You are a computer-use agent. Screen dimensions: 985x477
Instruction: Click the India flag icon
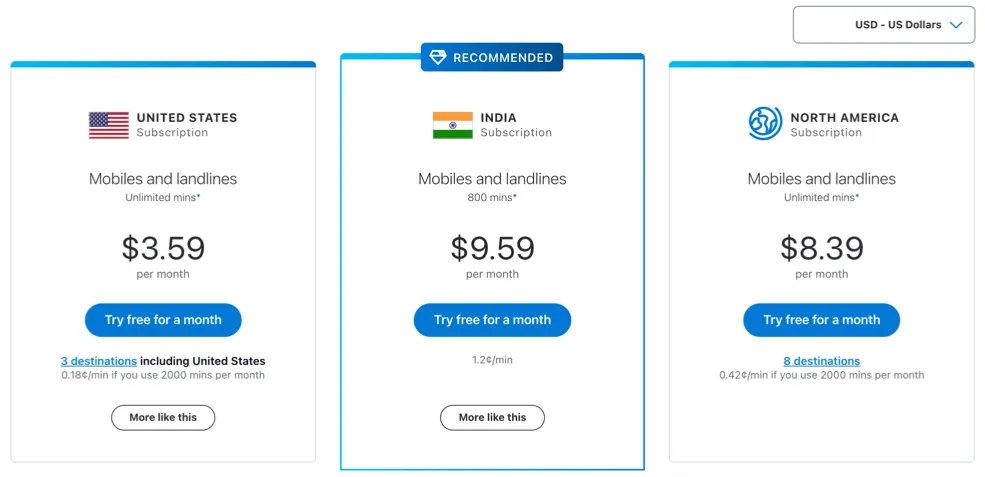click(452, 125)
